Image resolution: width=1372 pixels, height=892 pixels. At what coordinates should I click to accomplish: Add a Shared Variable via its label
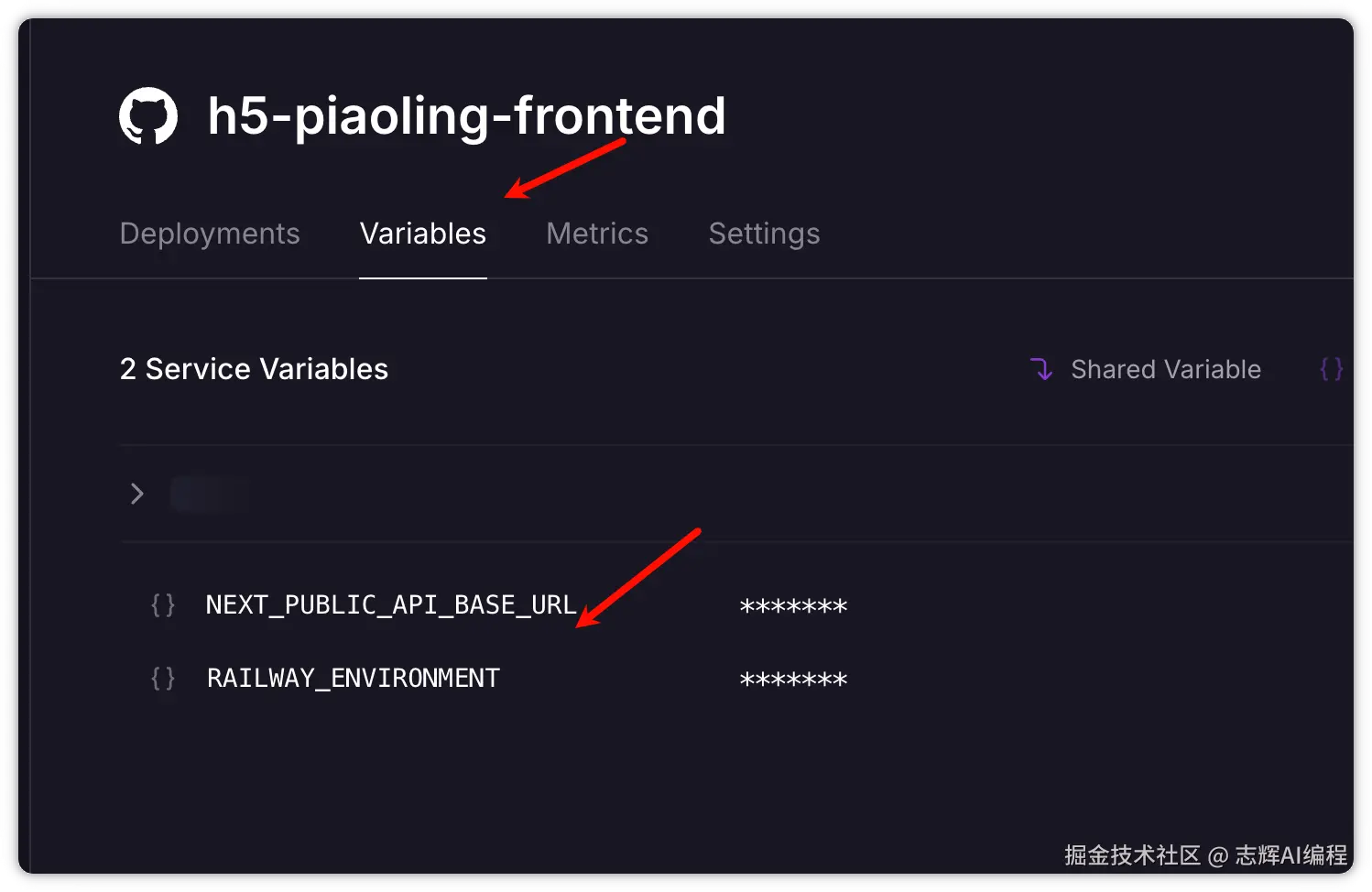click(1165, 369)
